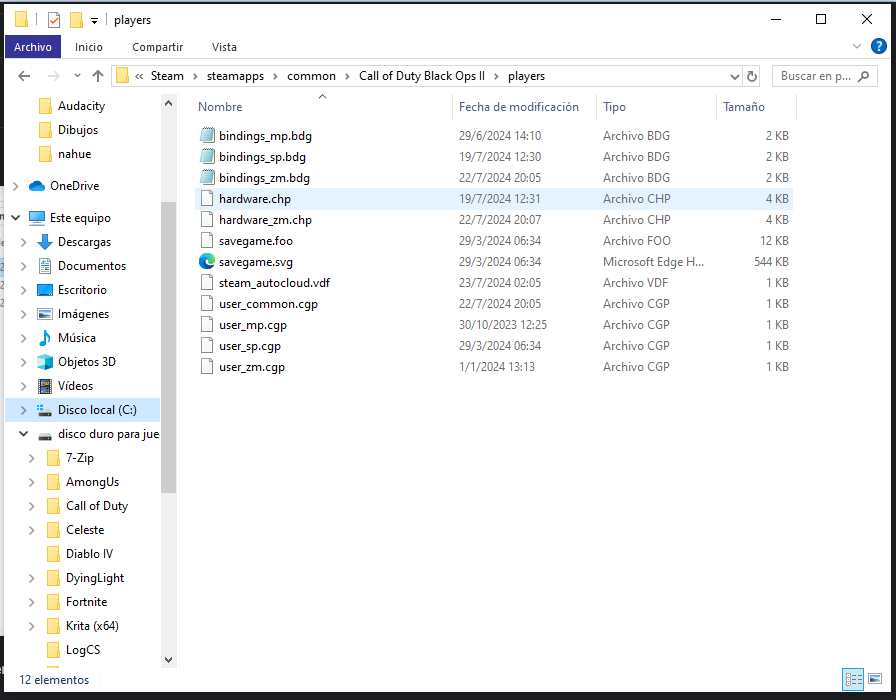Sort files by the Nombre column header

(x=220, y=107)
